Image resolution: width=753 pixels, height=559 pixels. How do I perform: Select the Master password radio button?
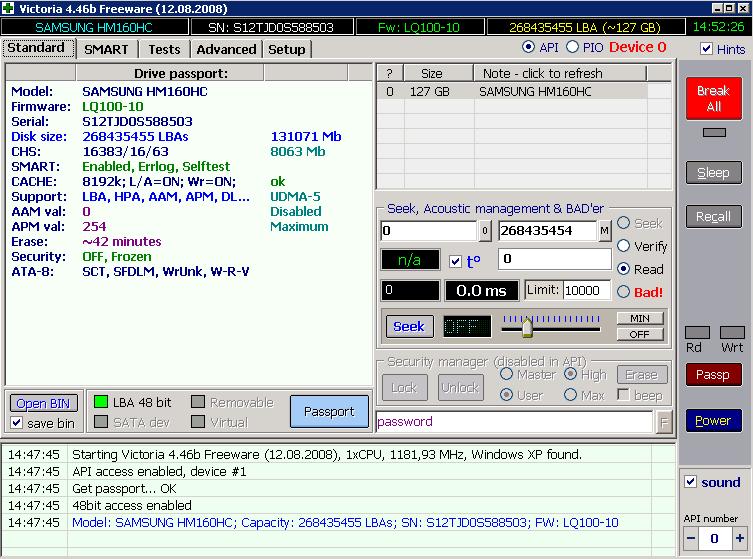pyautogui.click(x=507, y=374)
